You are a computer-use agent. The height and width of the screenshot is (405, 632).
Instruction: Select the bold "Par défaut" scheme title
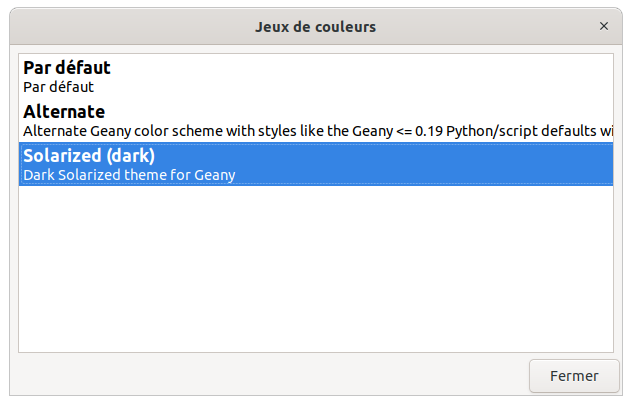[x=67, y=68]
